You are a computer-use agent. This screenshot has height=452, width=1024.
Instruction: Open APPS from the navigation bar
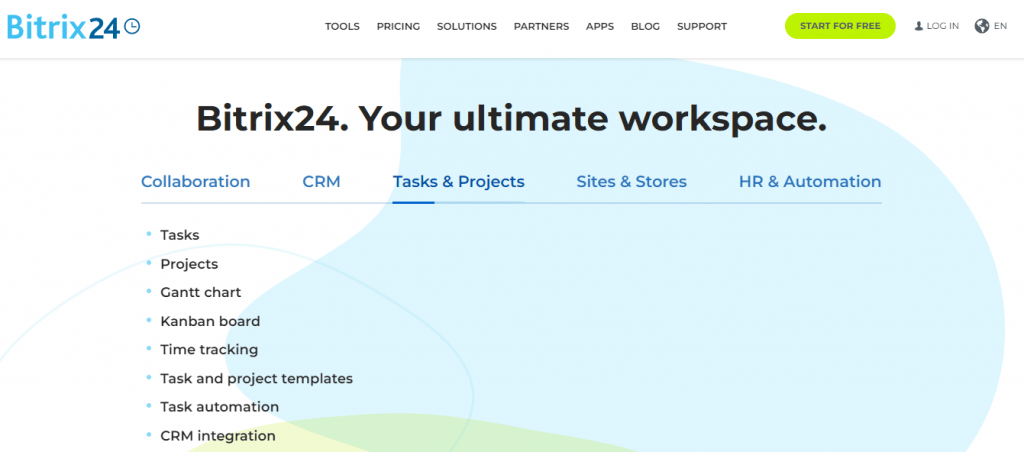(600, 27)
